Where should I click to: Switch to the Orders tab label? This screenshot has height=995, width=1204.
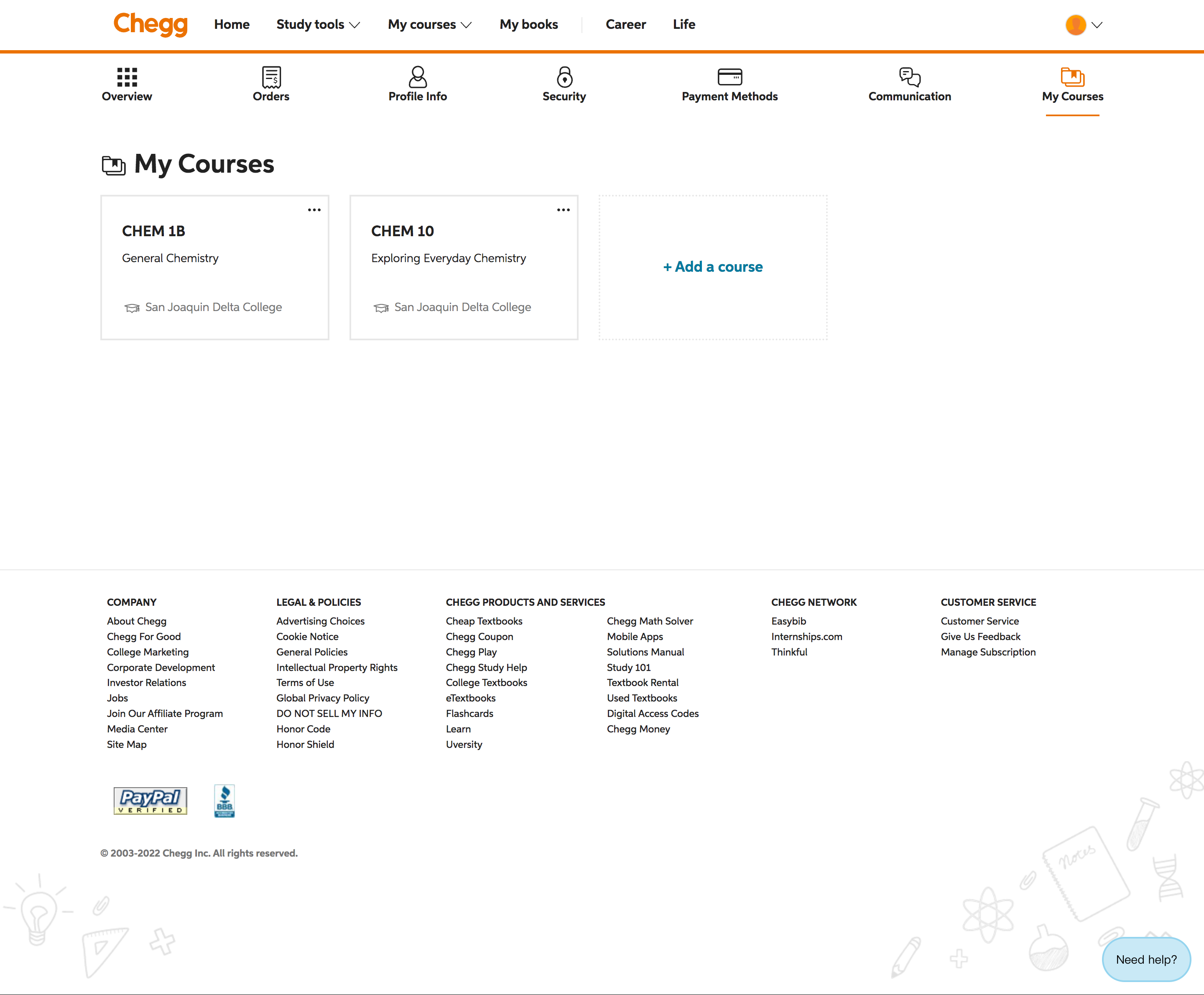(x=271, y=96)
